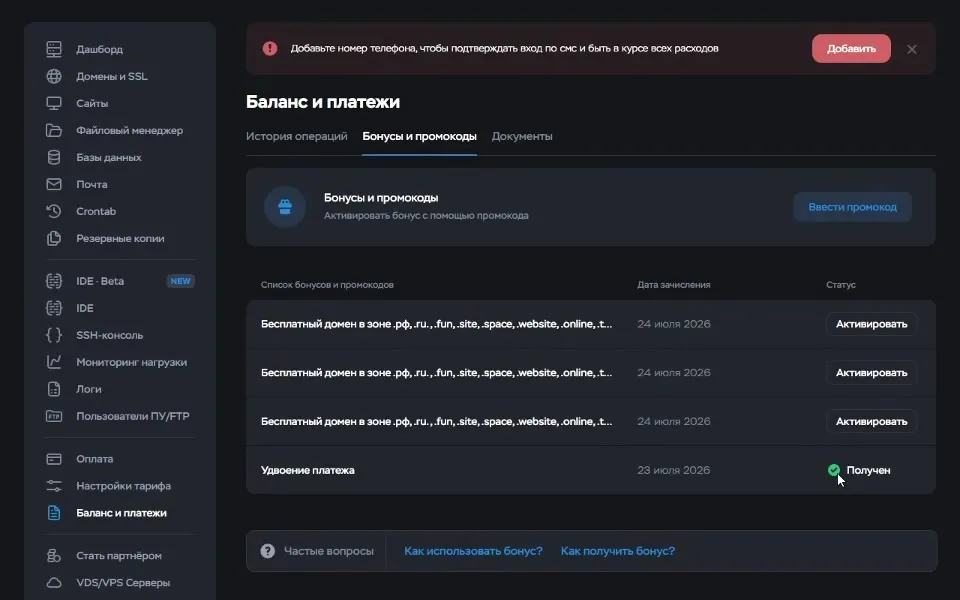This screenshot has height=600, width=960.
Task: Click the Дата зачисления column header
Action: pos(673,285)
